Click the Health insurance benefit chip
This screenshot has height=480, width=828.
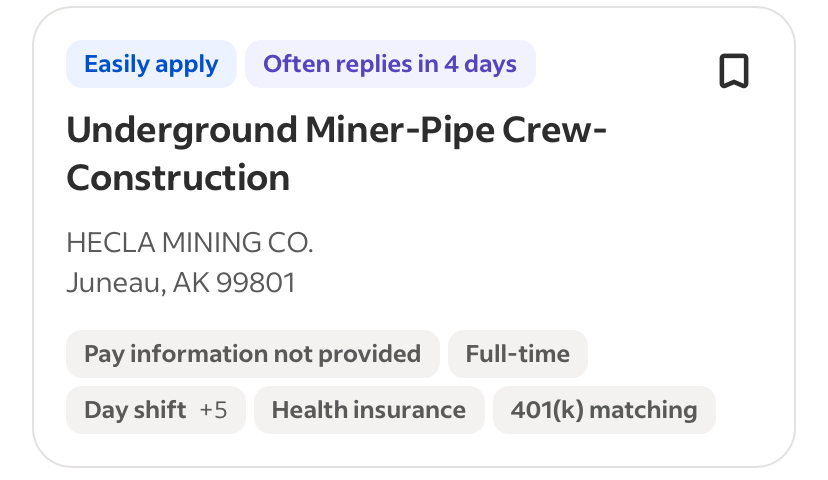368,410
